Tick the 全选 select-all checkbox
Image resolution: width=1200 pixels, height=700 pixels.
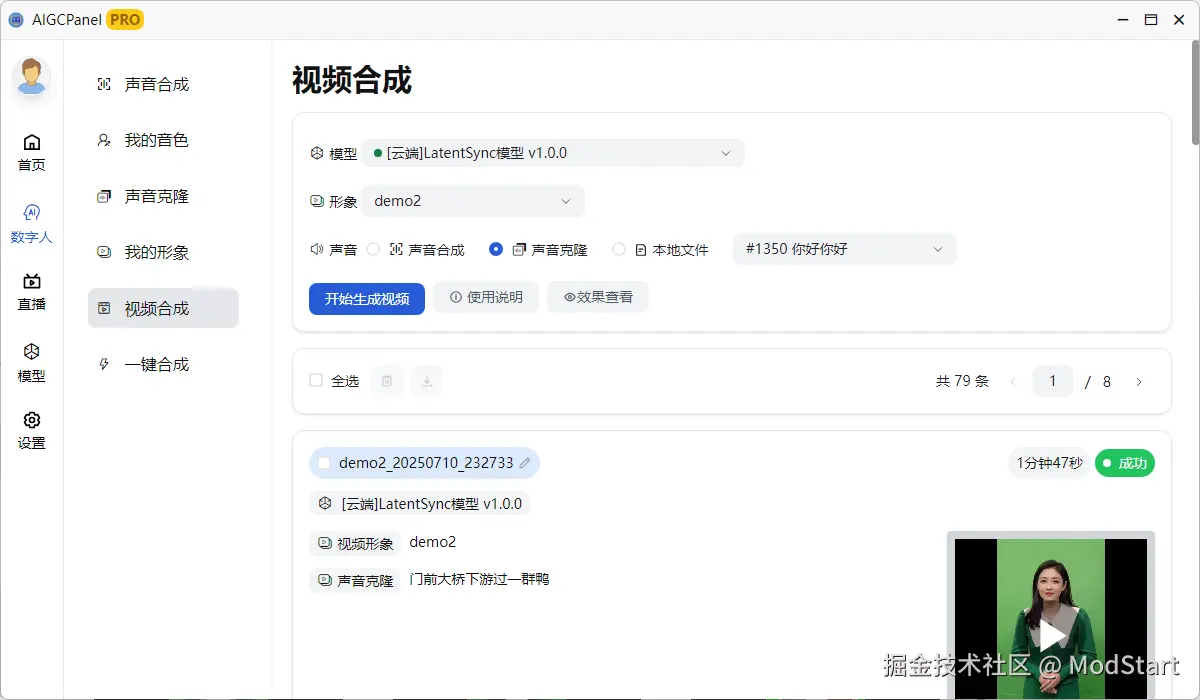click(316, 380)
